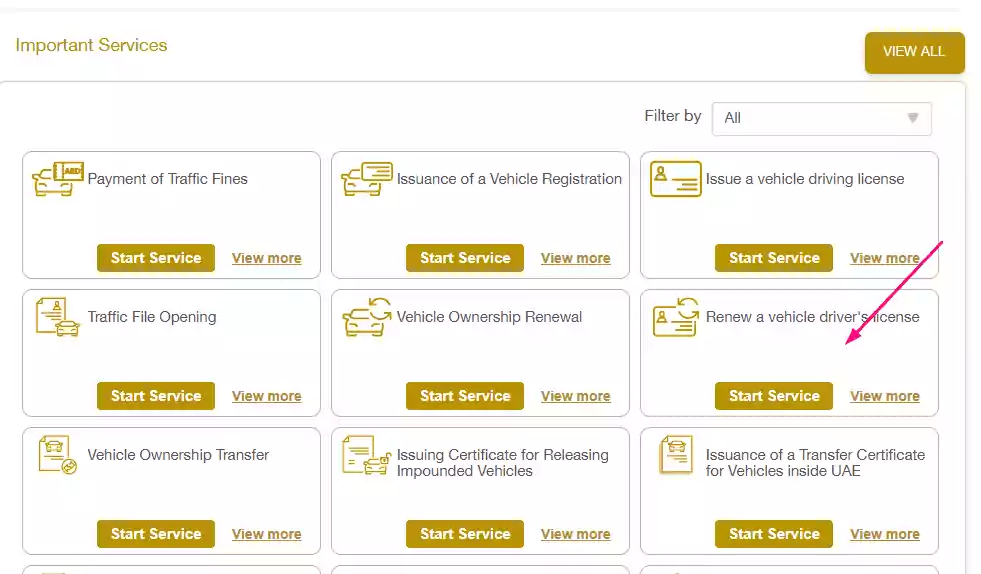The height and width of the screenshot is (574, 981).
Task: View more about Renew a vehicle driver's license
Action: coord(885,396)
